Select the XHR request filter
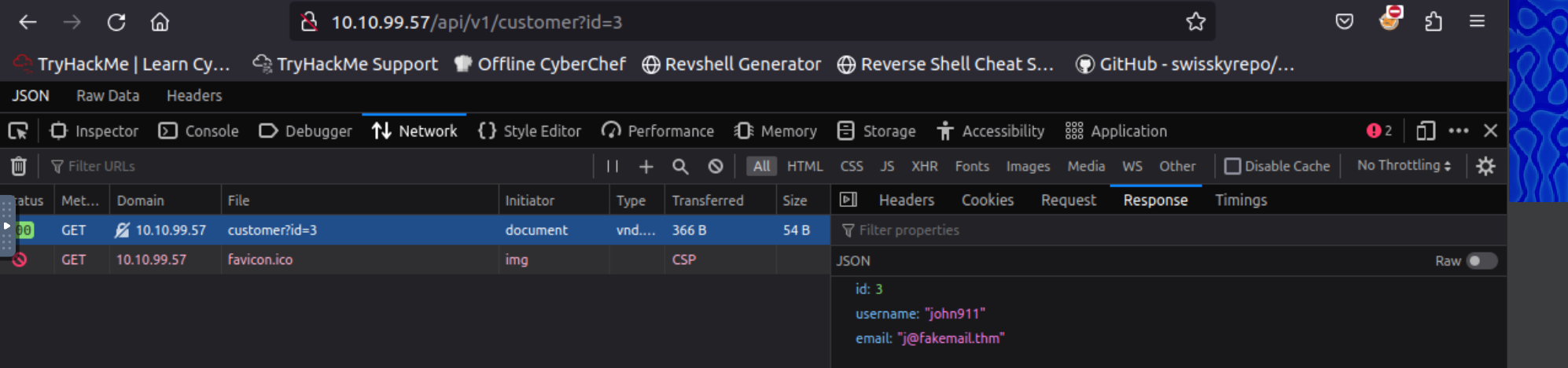 tap(924, 167)
